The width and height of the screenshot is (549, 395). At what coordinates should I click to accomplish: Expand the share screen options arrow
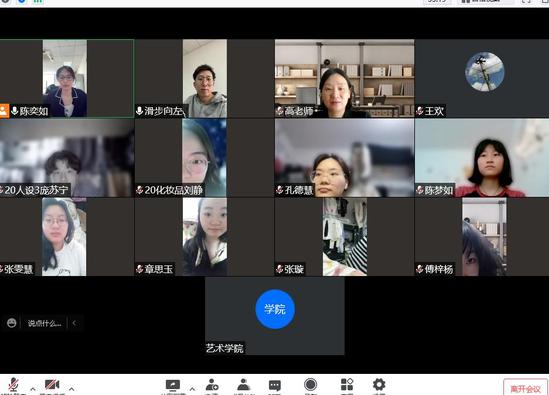[x=192, y=389]
